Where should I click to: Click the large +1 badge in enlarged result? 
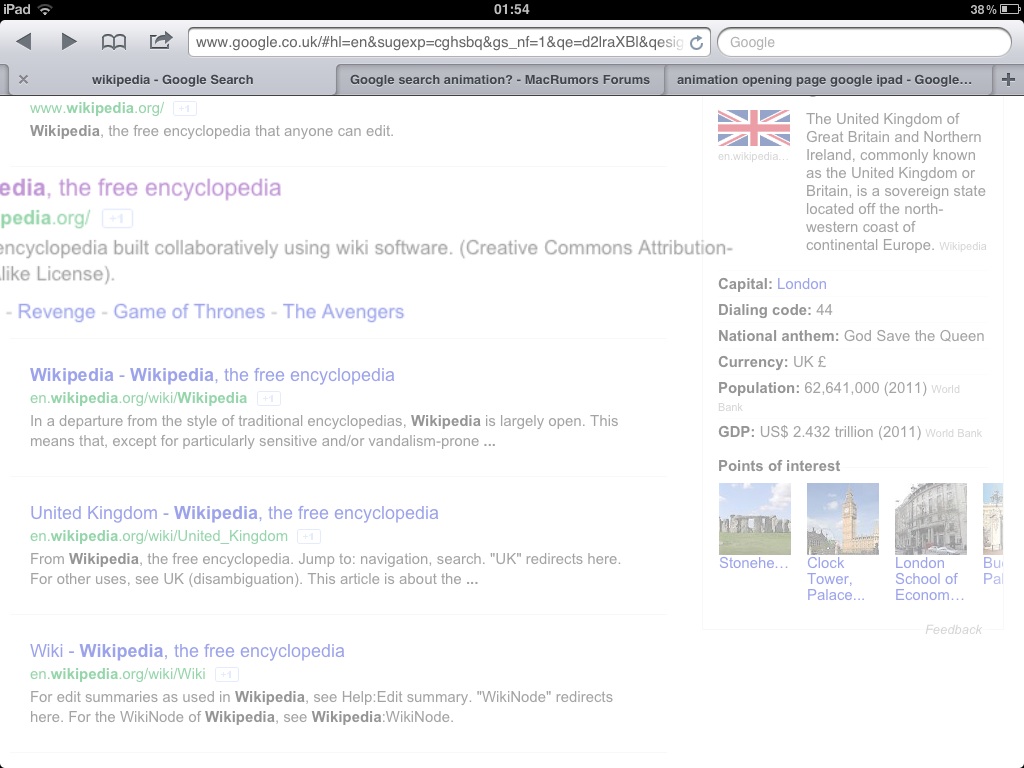(x=117, y=218)
